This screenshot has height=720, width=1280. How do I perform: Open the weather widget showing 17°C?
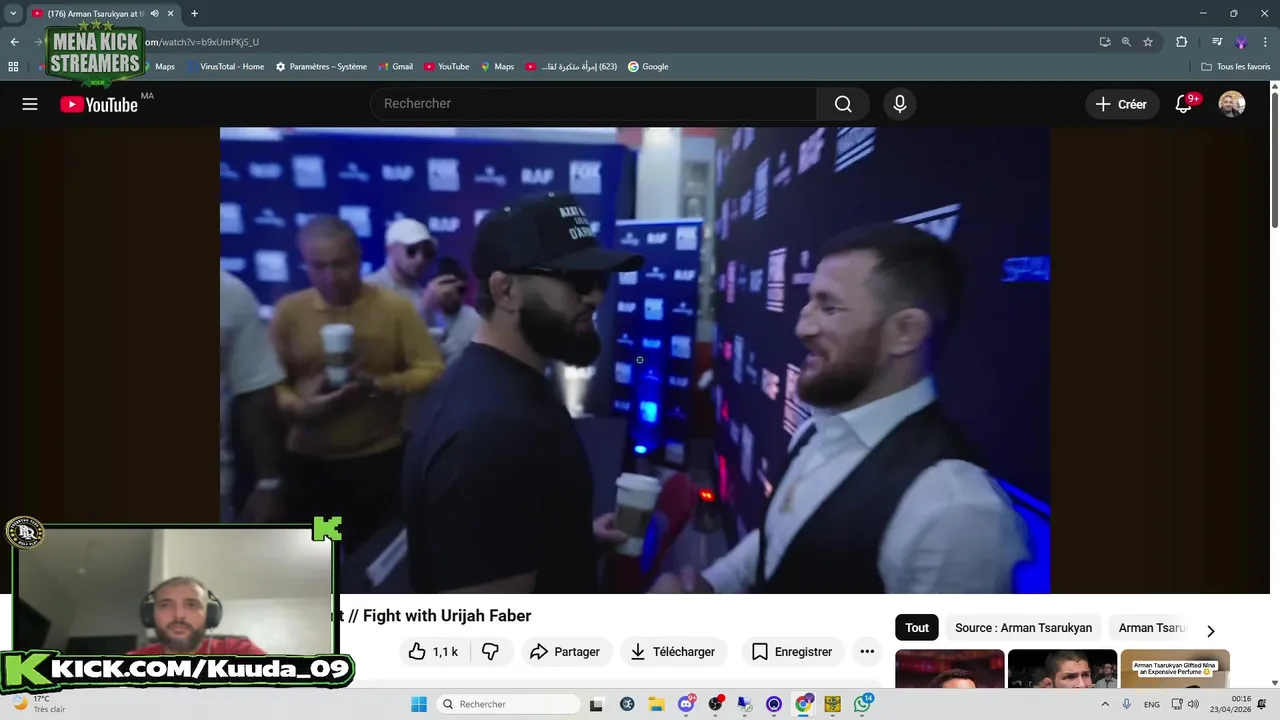click(x=37, y=704)
